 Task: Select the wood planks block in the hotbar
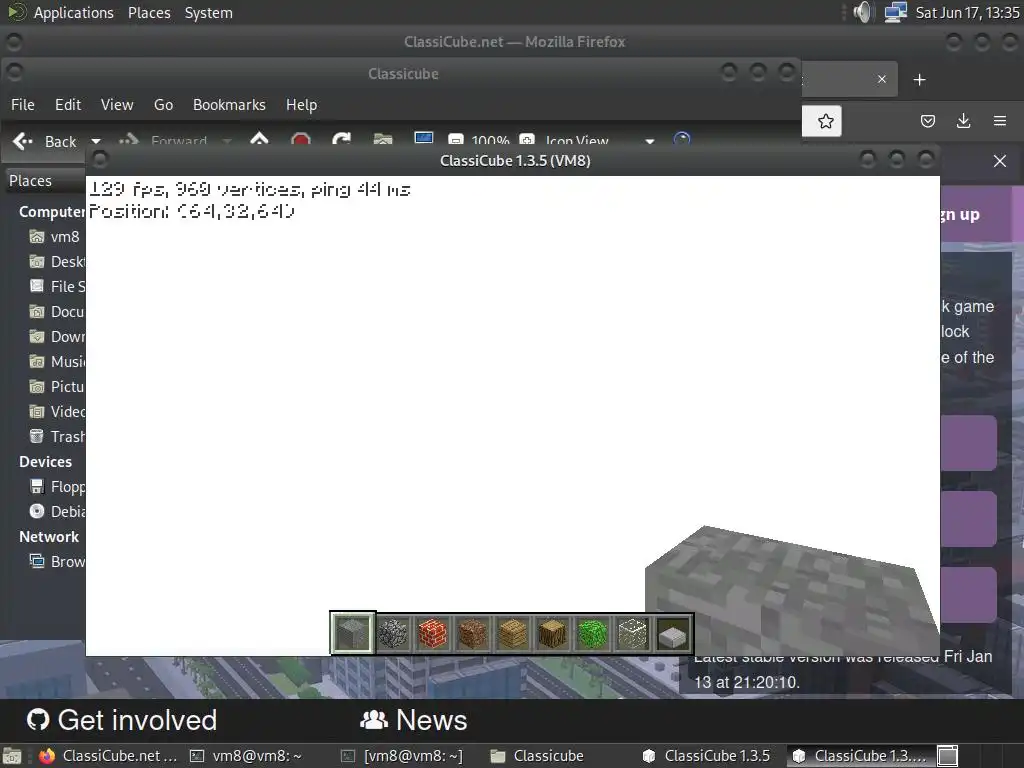click(513, 633)
